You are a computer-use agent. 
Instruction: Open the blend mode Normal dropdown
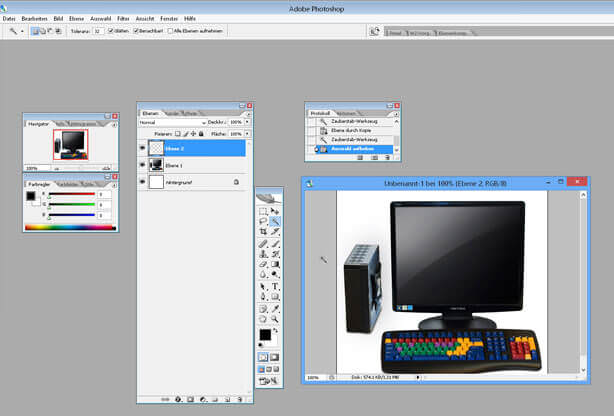click(x=173, y=123)
